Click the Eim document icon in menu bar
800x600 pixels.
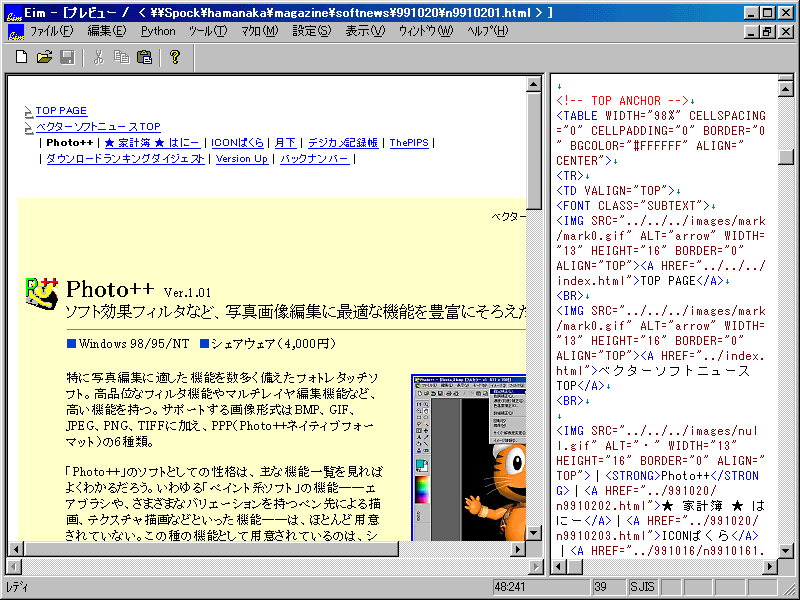click(x=15, y=32)
